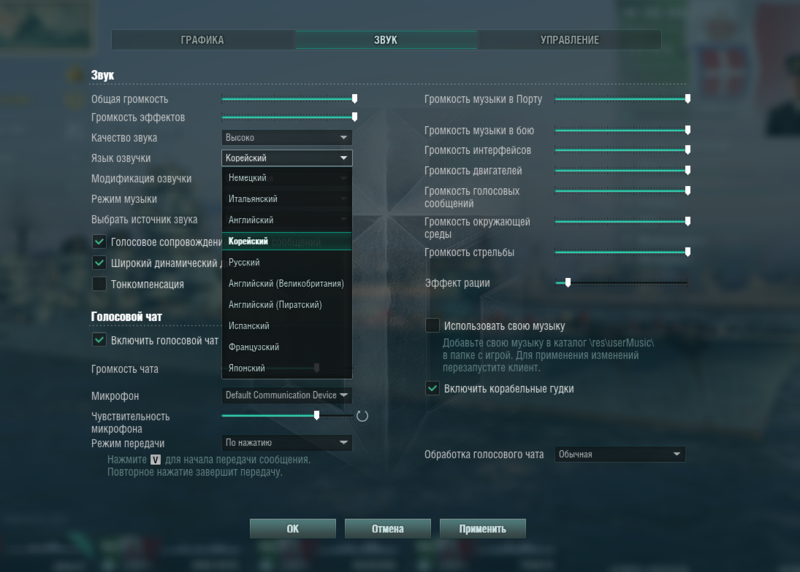Pick Английский in the dropdown list
The height and width of the screenshot is (572, 800).
(287, 220)
